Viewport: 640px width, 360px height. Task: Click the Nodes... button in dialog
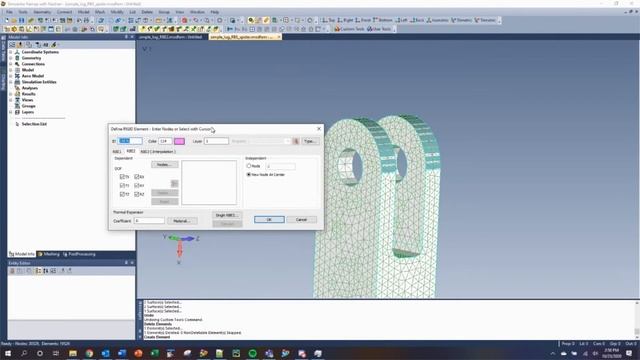(x=164, y=164)
